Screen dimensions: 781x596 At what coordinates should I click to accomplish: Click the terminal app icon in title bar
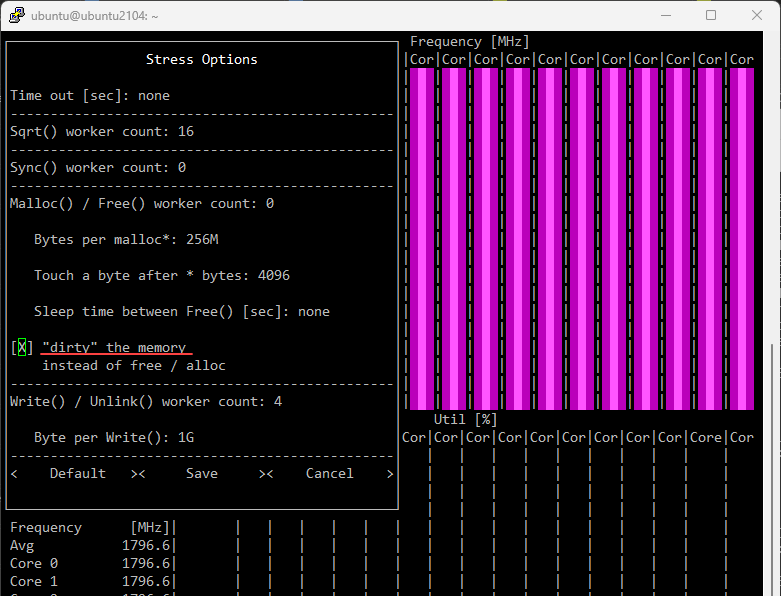point(17,16)
